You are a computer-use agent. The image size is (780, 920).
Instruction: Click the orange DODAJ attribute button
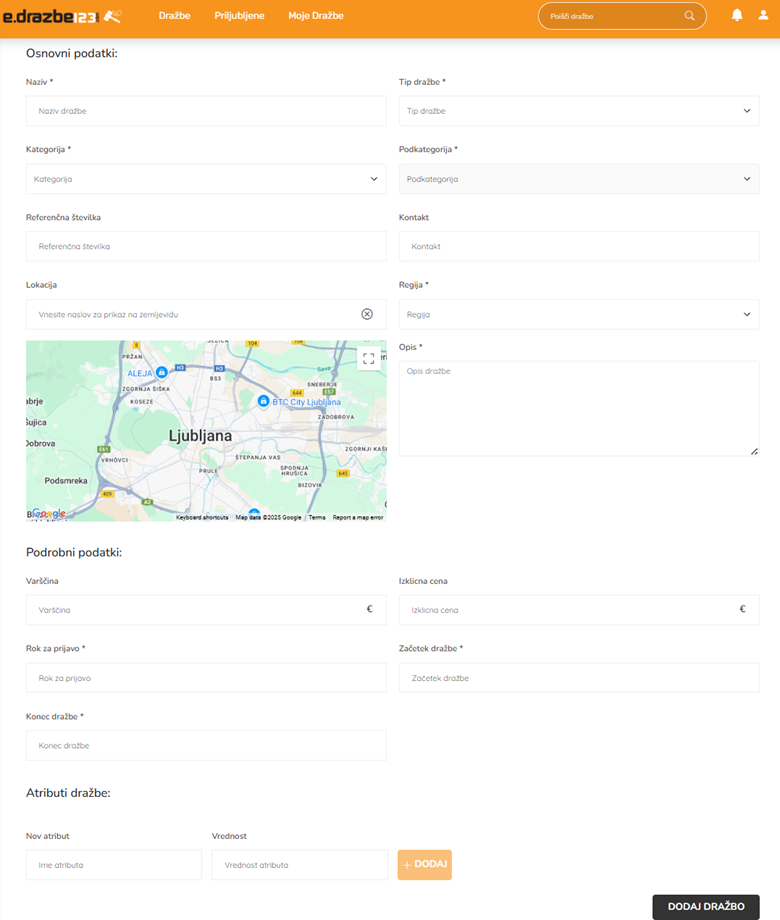click(425, 864)
